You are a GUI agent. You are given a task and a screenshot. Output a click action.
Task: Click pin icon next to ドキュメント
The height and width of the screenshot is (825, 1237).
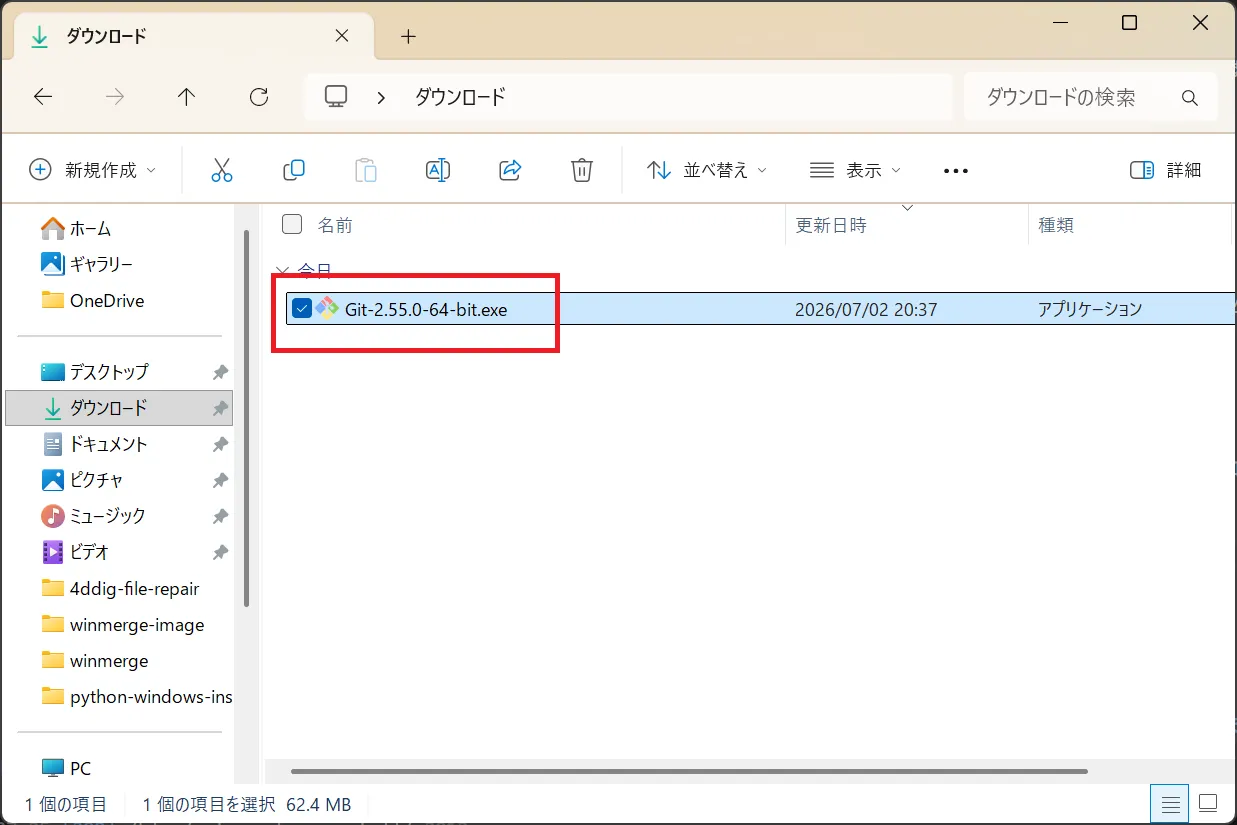(x=220, y=444)
